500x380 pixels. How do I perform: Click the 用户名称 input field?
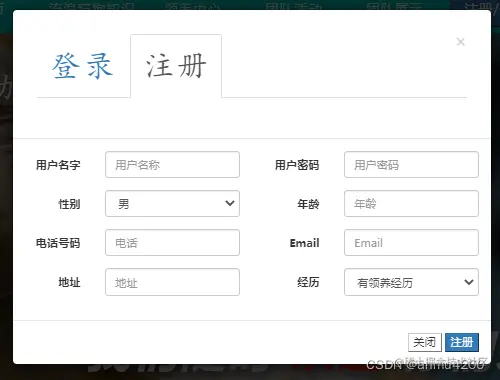click(x=172, y=165)
